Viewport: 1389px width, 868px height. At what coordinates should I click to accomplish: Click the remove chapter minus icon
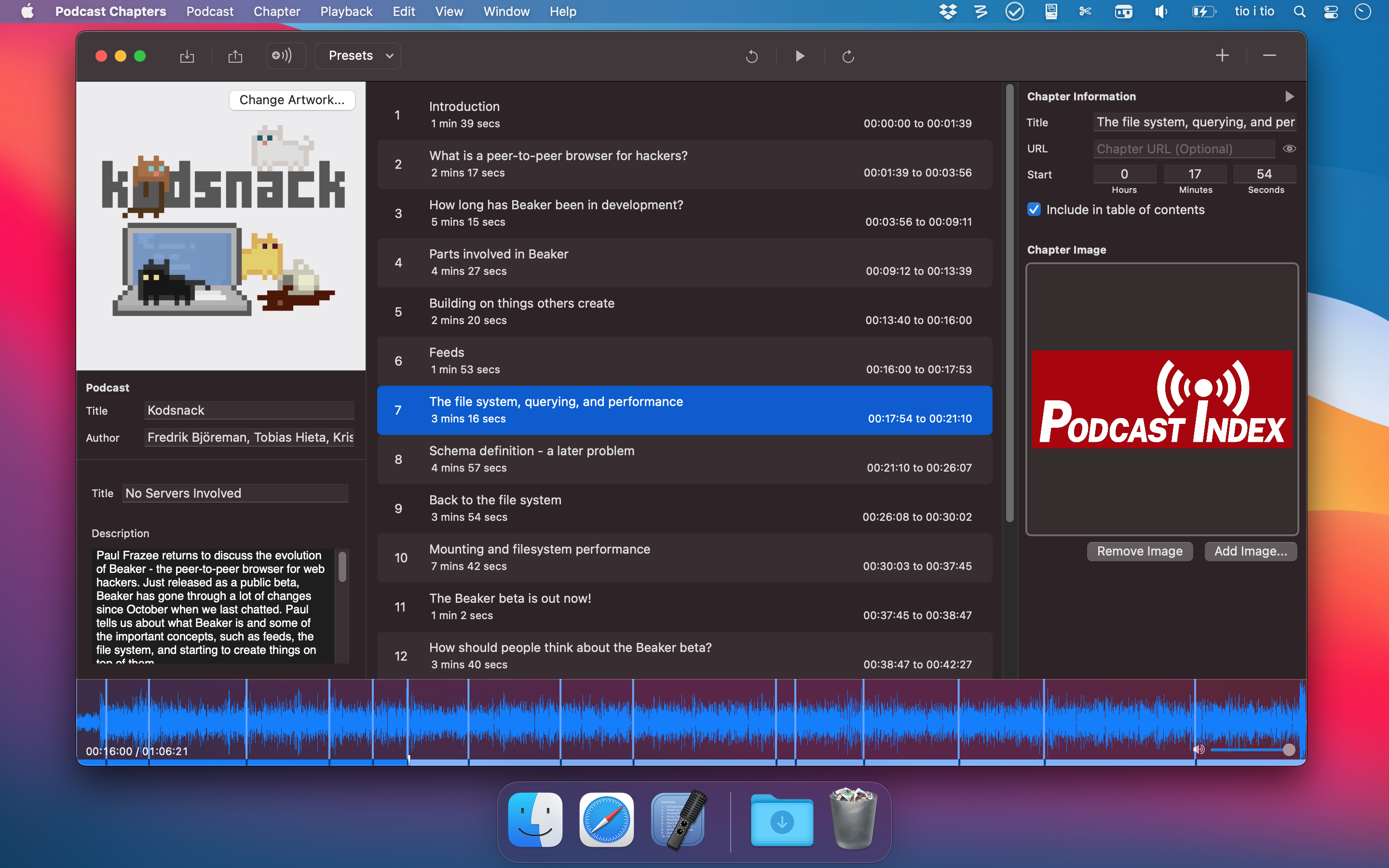coord(1269,55)
